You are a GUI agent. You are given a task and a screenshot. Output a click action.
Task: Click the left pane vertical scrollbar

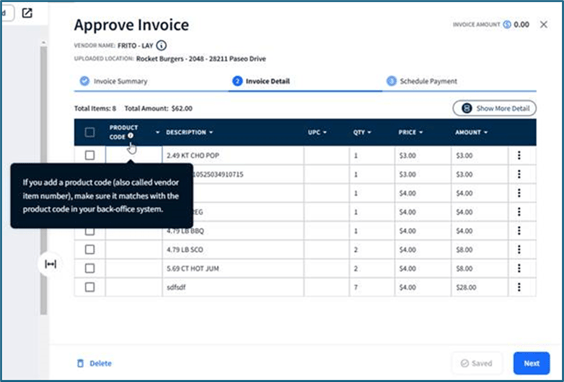pyautogui.click(x=44, y=180)
